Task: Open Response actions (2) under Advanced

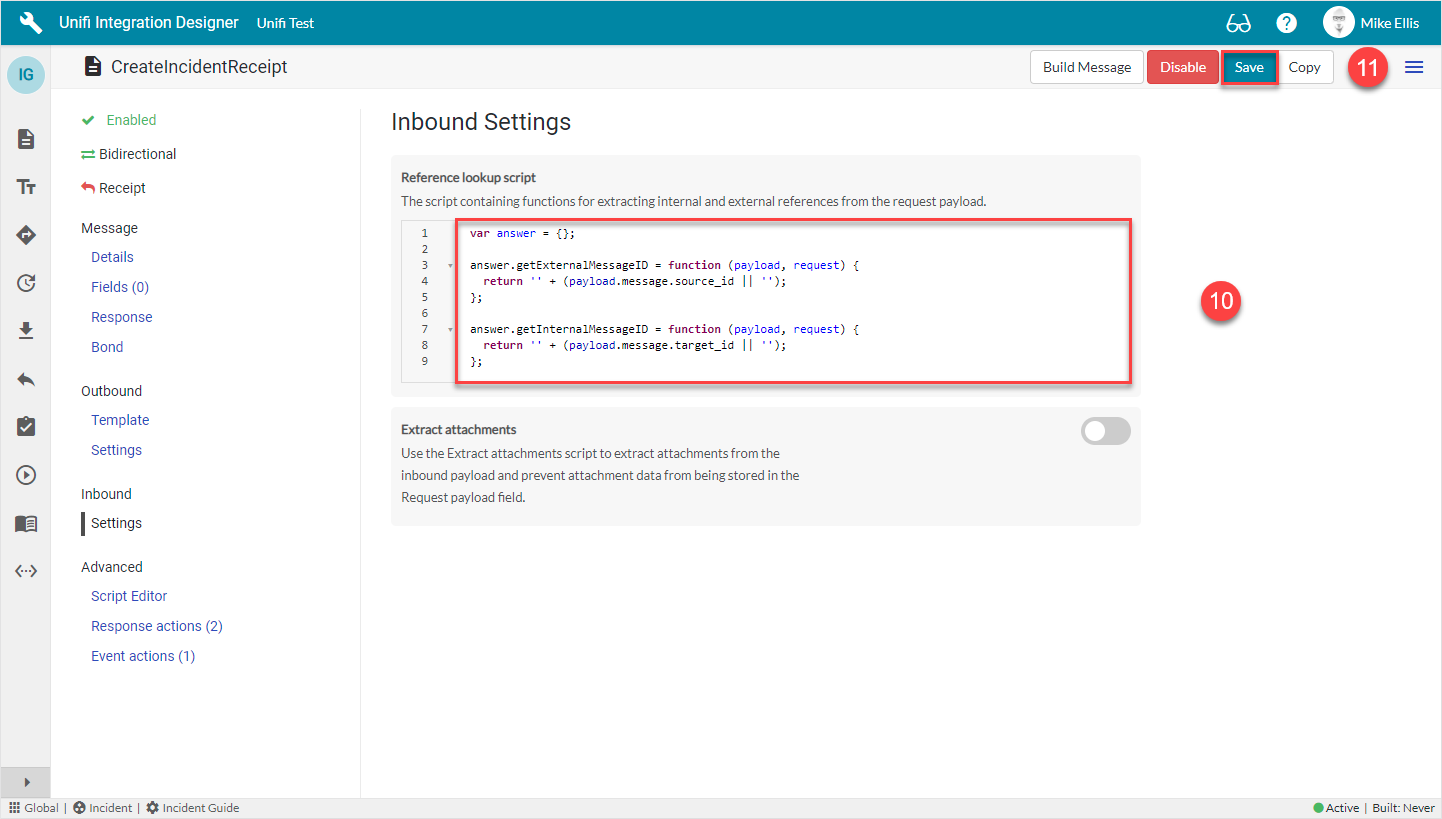Action: pos(156,625)
